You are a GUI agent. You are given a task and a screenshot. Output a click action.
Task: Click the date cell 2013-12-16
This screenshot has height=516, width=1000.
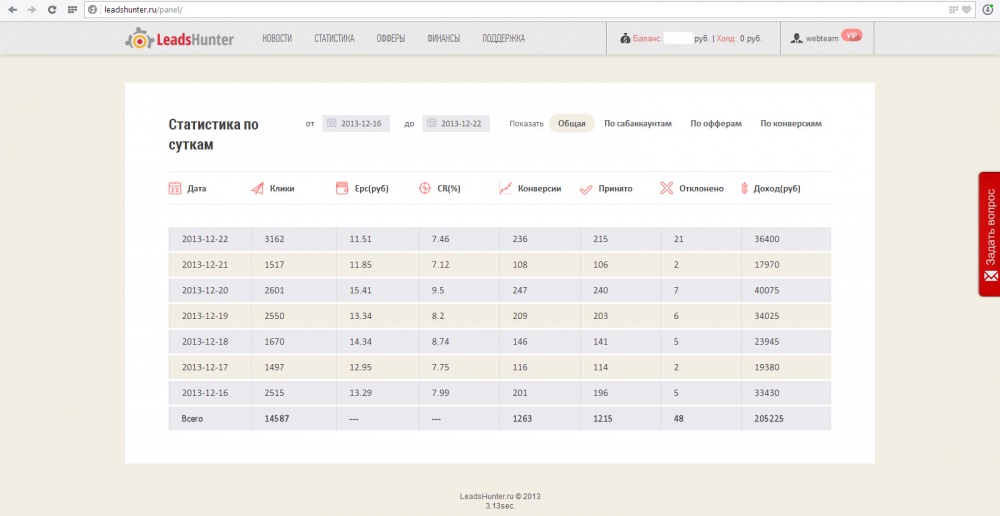[205, 393]
